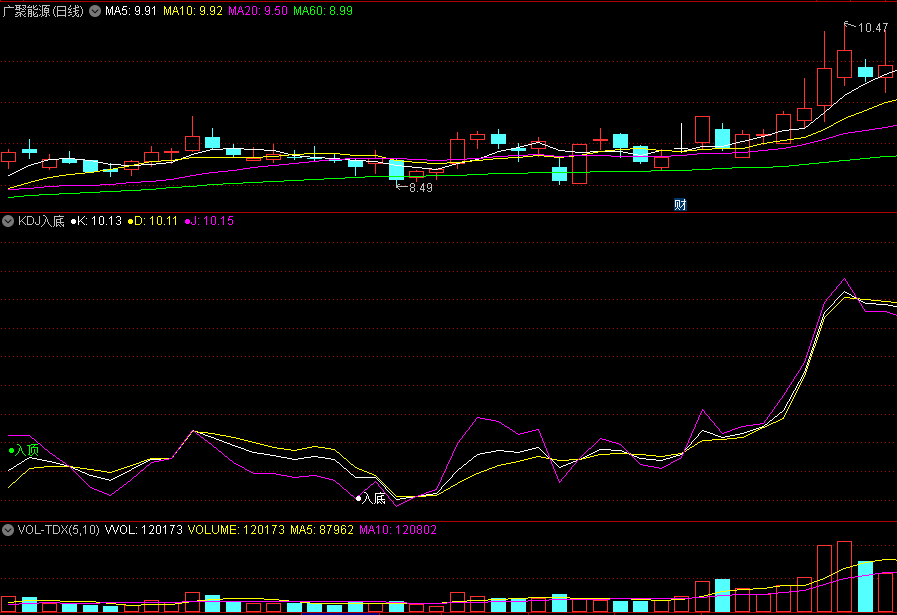Click the 入顶 signal marker
This screenshot has width=897, height=615.
(x=24, y=450)
